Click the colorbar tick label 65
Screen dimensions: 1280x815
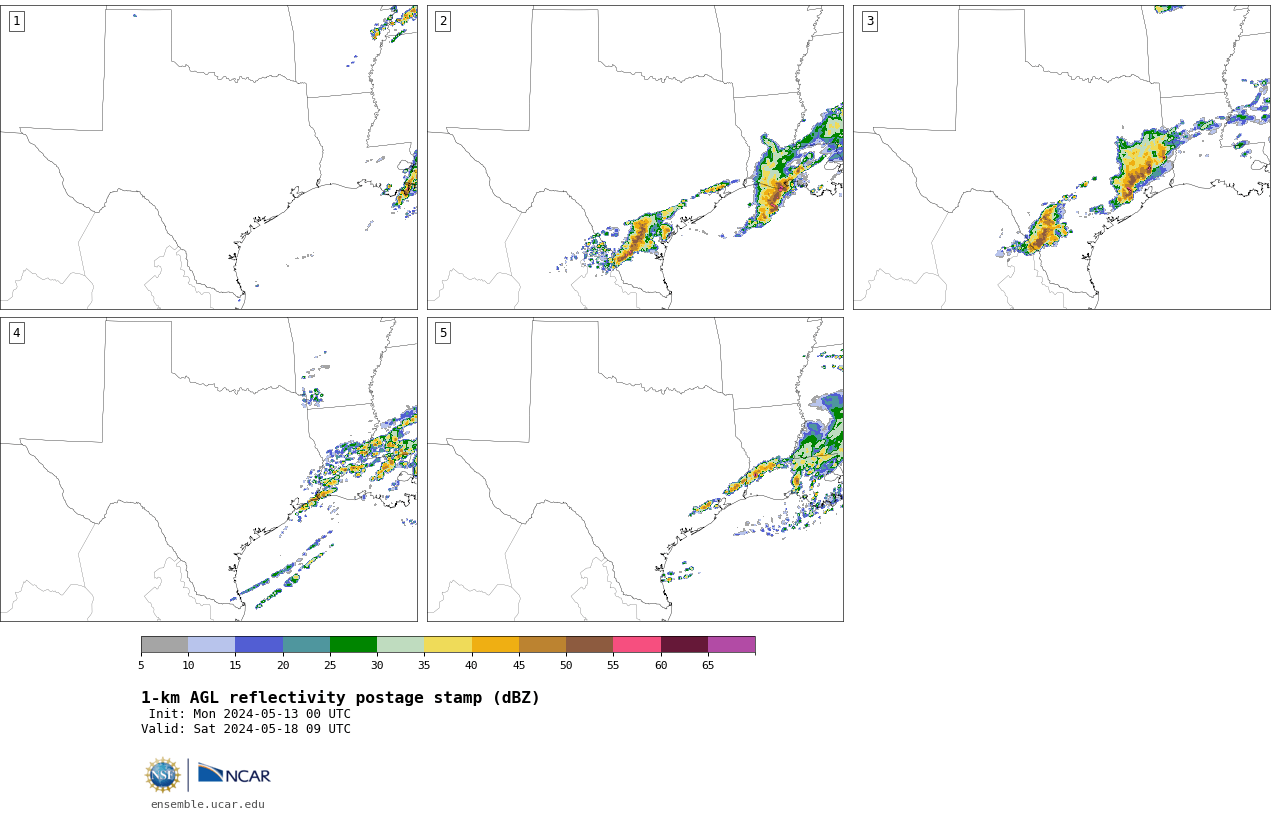(x=708, y=665)
